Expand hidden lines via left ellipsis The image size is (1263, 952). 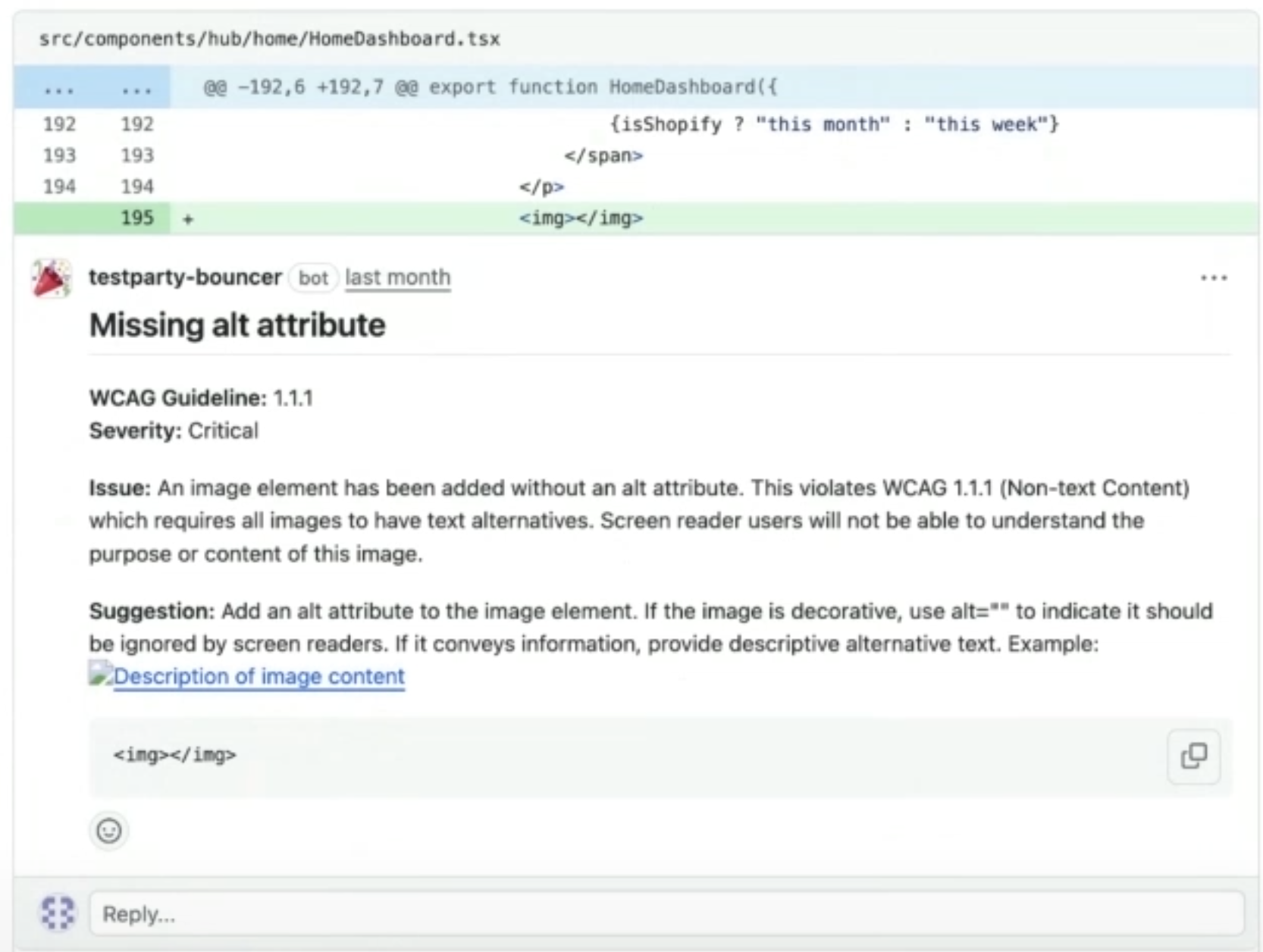tap(59, 89)
